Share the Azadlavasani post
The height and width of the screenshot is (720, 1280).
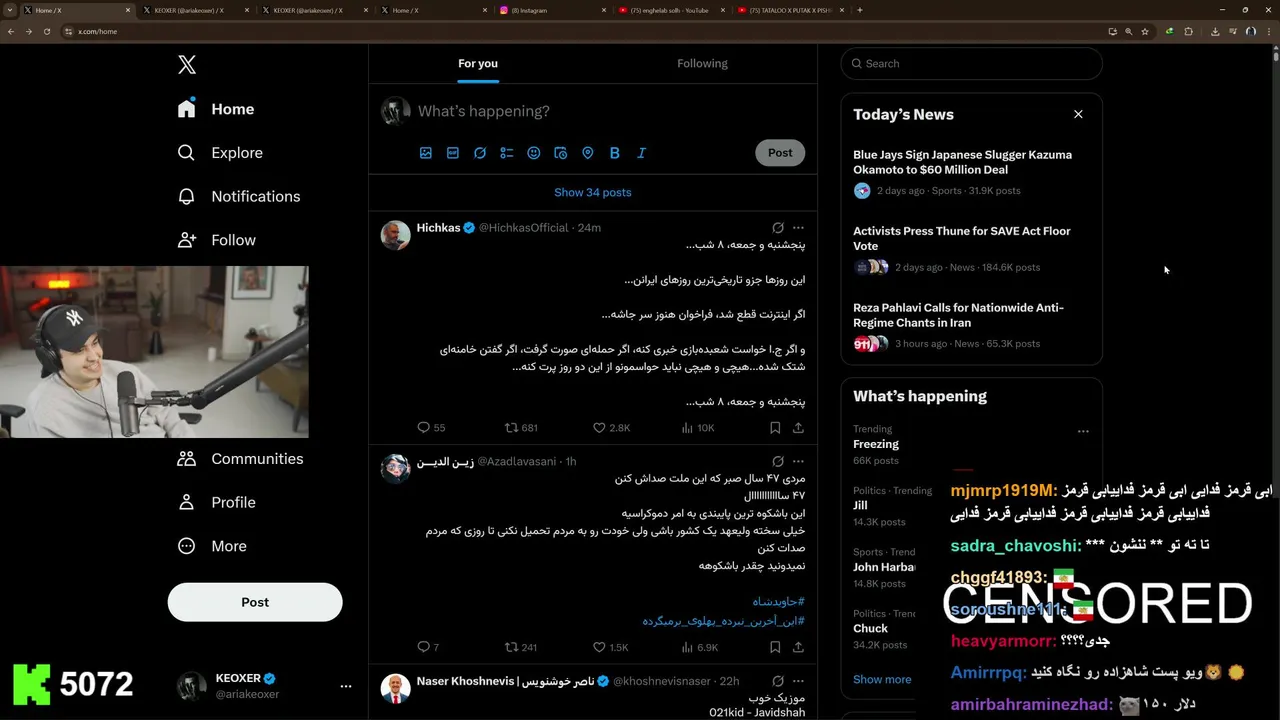[798, 647]
